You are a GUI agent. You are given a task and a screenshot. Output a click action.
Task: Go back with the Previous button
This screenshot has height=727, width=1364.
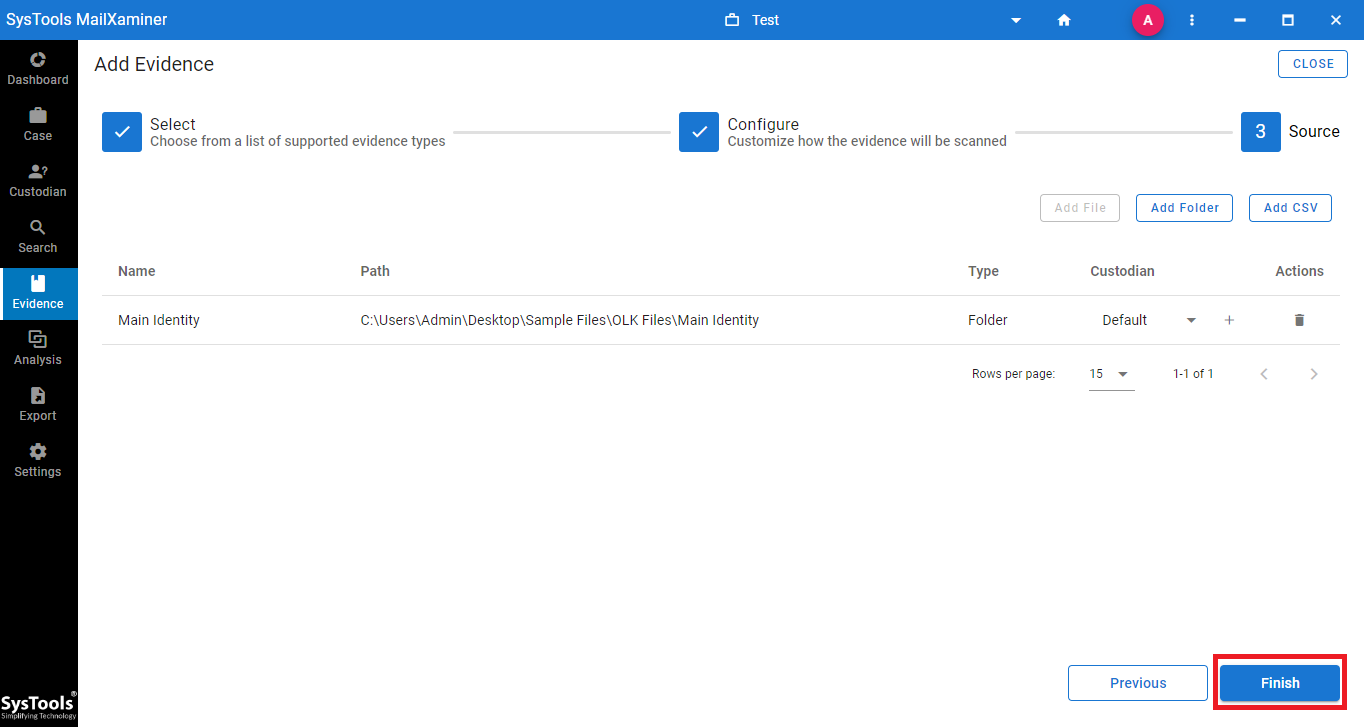(x=1138, y=683)
